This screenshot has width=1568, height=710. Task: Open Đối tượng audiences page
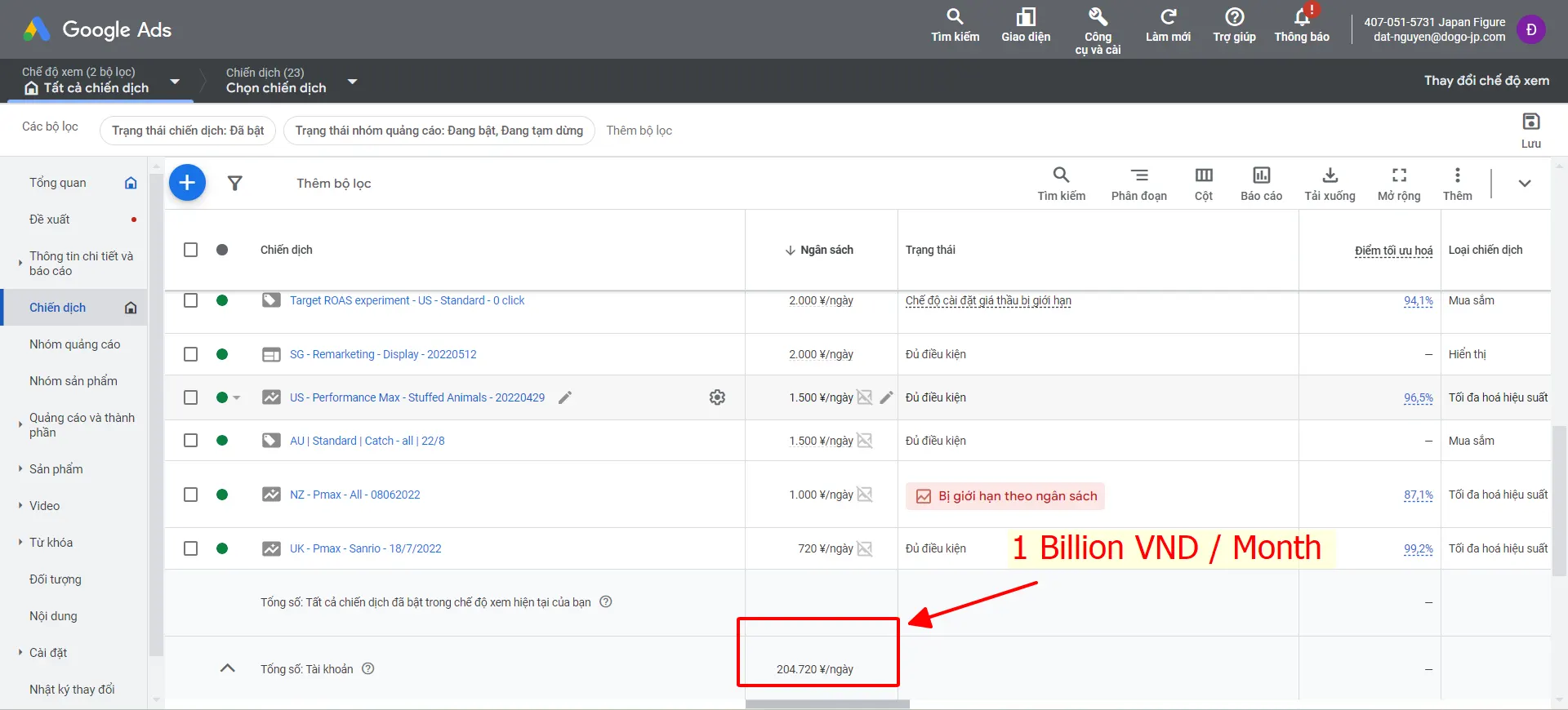[x=56, y=579]
